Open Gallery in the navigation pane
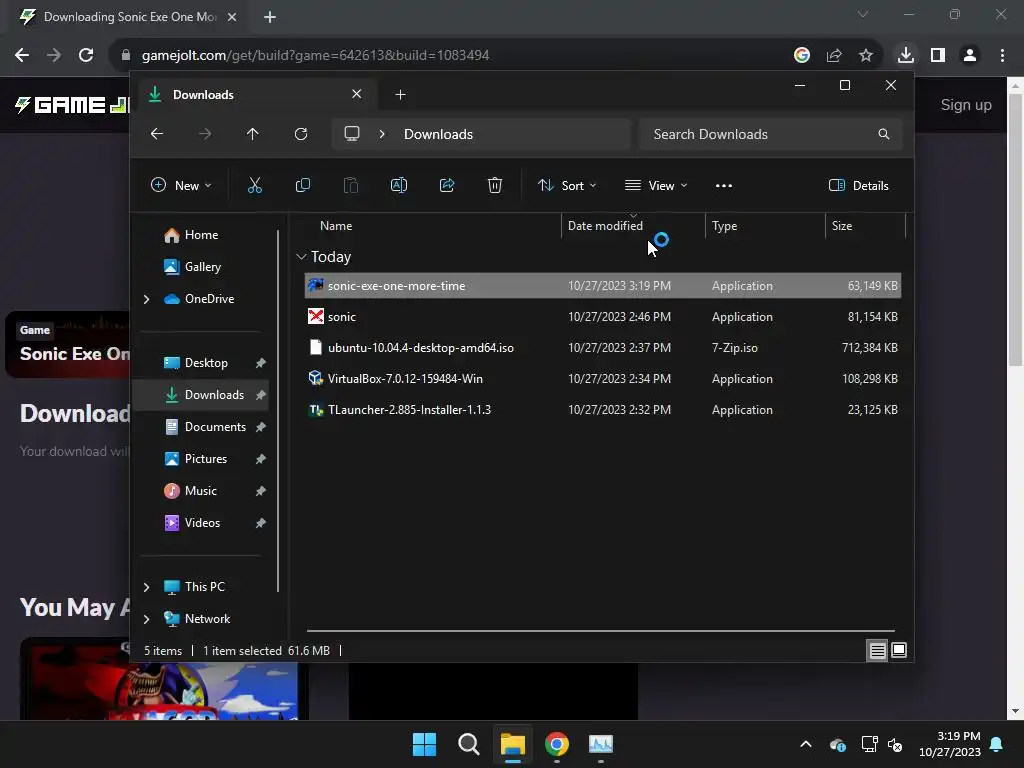The width and height of the screenshot is (1024, 768). click(x=202, y=266)
